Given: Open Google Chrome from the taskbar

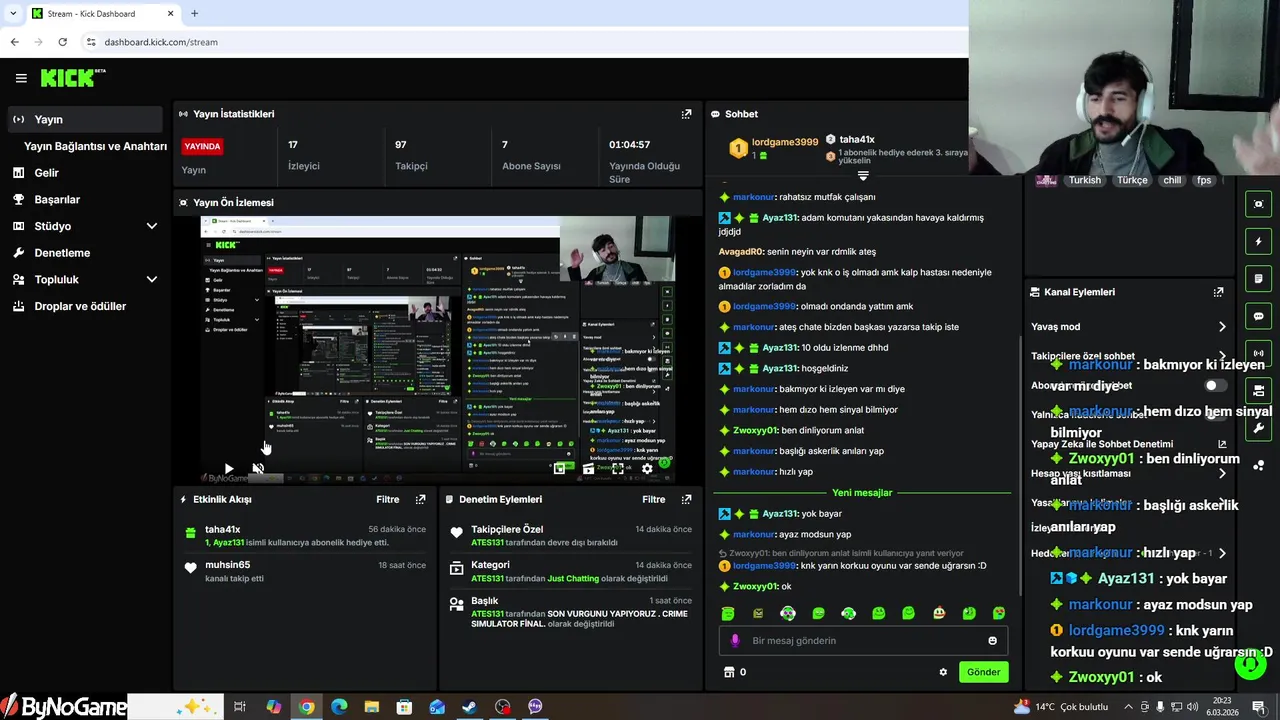Looking at the screenshot, I should coord(306,707).
